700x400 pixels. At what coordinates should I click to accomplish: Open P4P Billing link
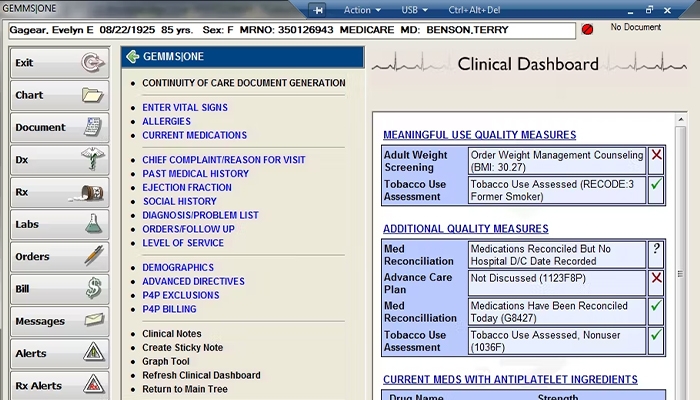point(169,309)
